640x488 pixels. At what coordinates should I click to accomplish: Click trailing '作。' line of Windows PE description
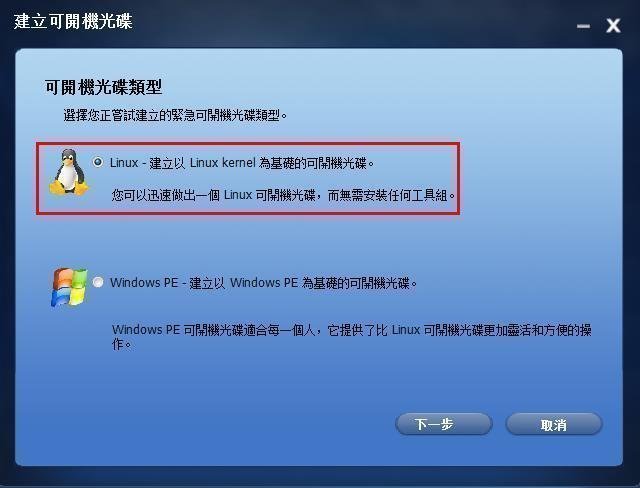pos(122,344)
